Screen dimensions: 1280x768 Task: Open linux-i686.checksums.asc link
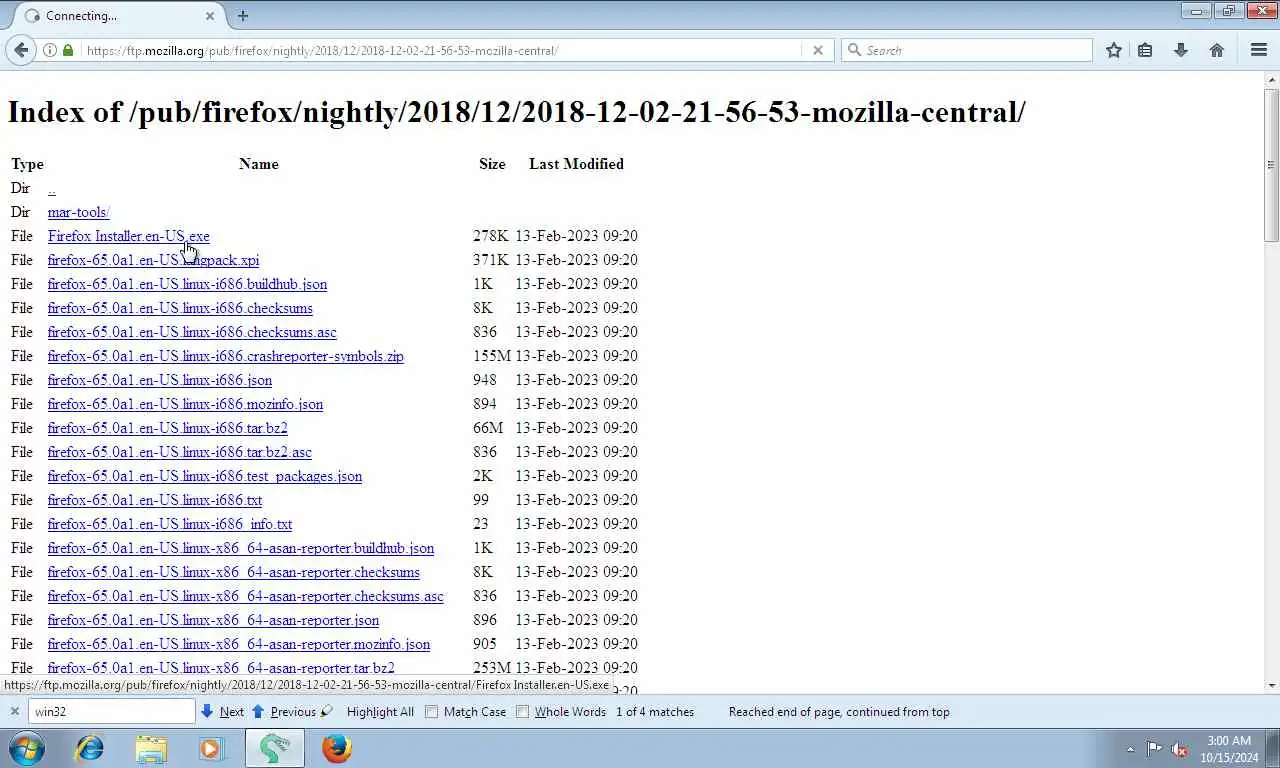[x=192, y=332]
